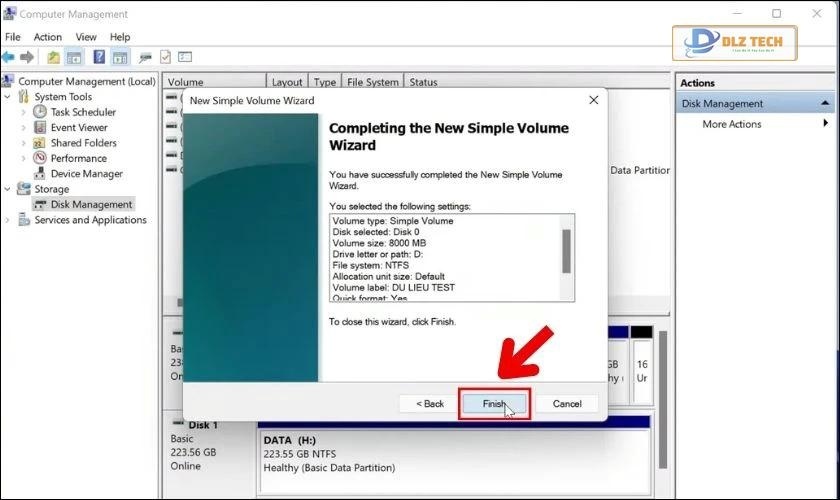840x500 pixels.
Task: Open Device Manager in System Tools
Action: click(86, 173)
